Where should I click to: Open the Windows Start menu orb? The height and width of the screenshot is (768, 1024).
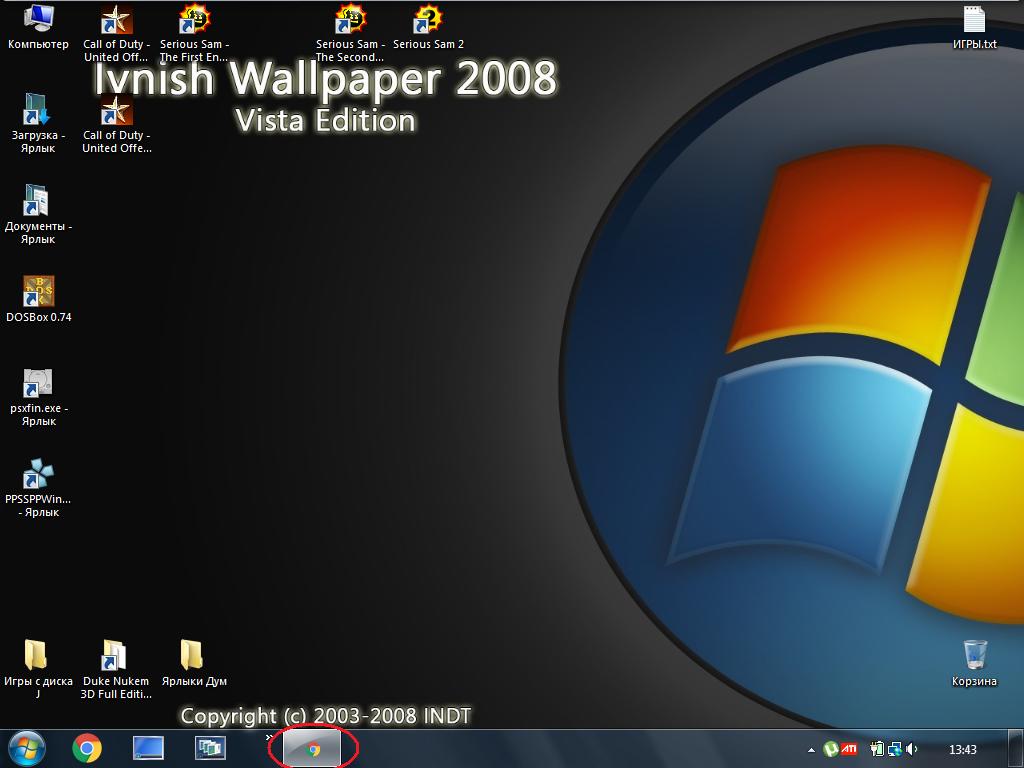coord(27,748)
